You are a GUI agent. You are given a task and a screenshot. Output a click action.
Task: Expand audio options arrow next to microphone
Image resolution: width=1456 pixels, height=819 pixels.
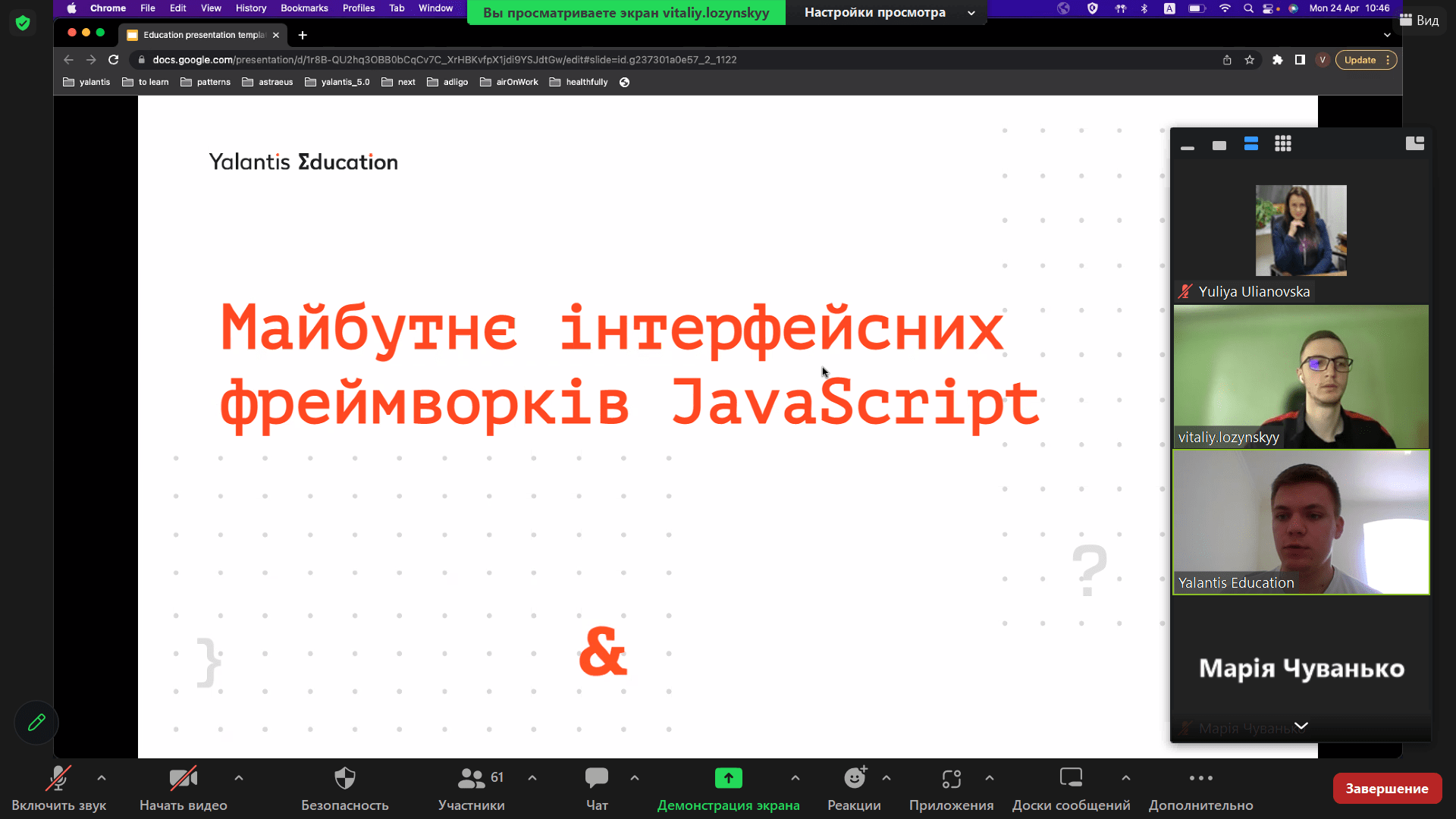102,778
